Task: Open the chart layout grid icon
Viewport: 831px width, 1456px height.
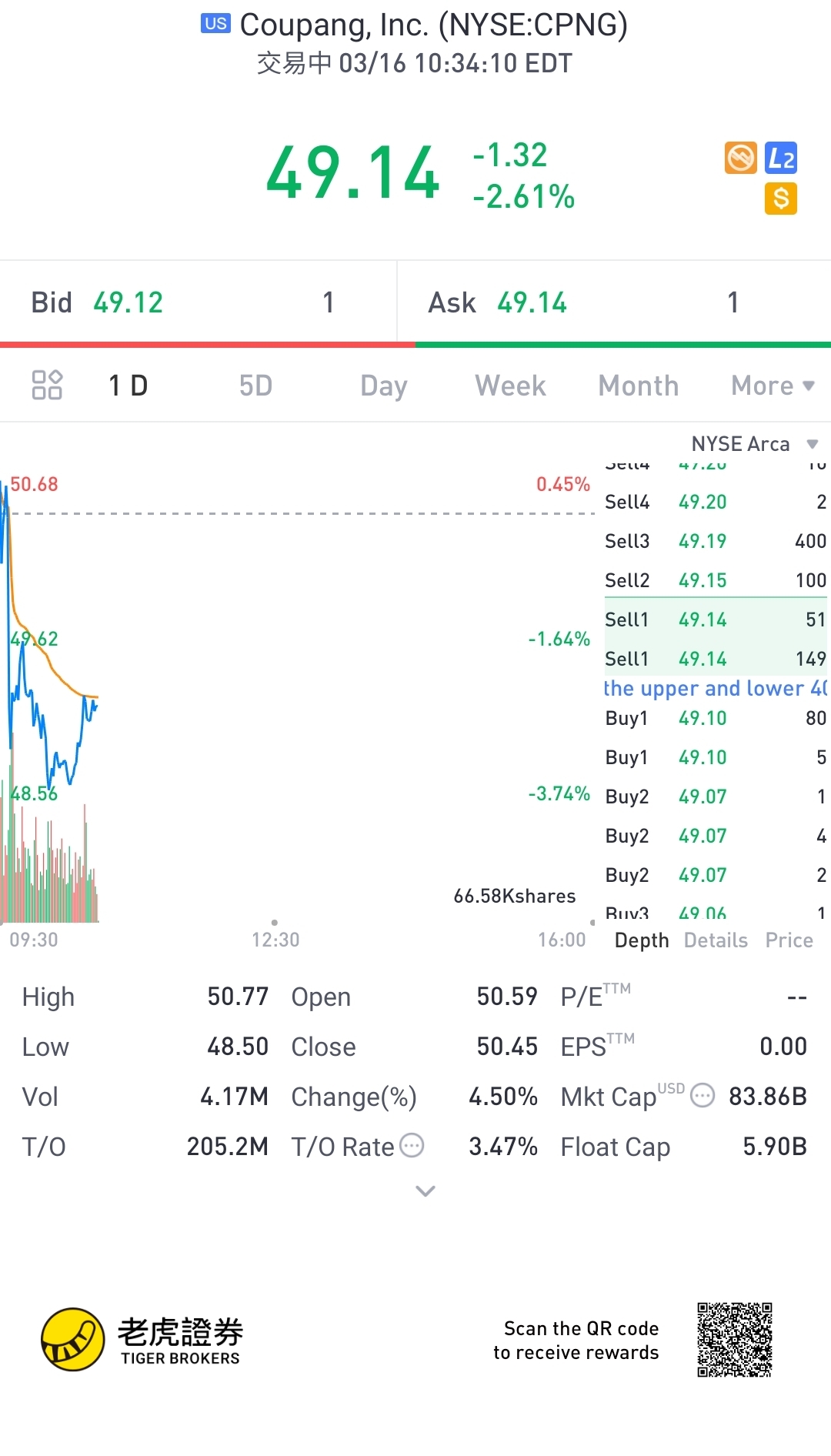Action: (x=47, y=385)
